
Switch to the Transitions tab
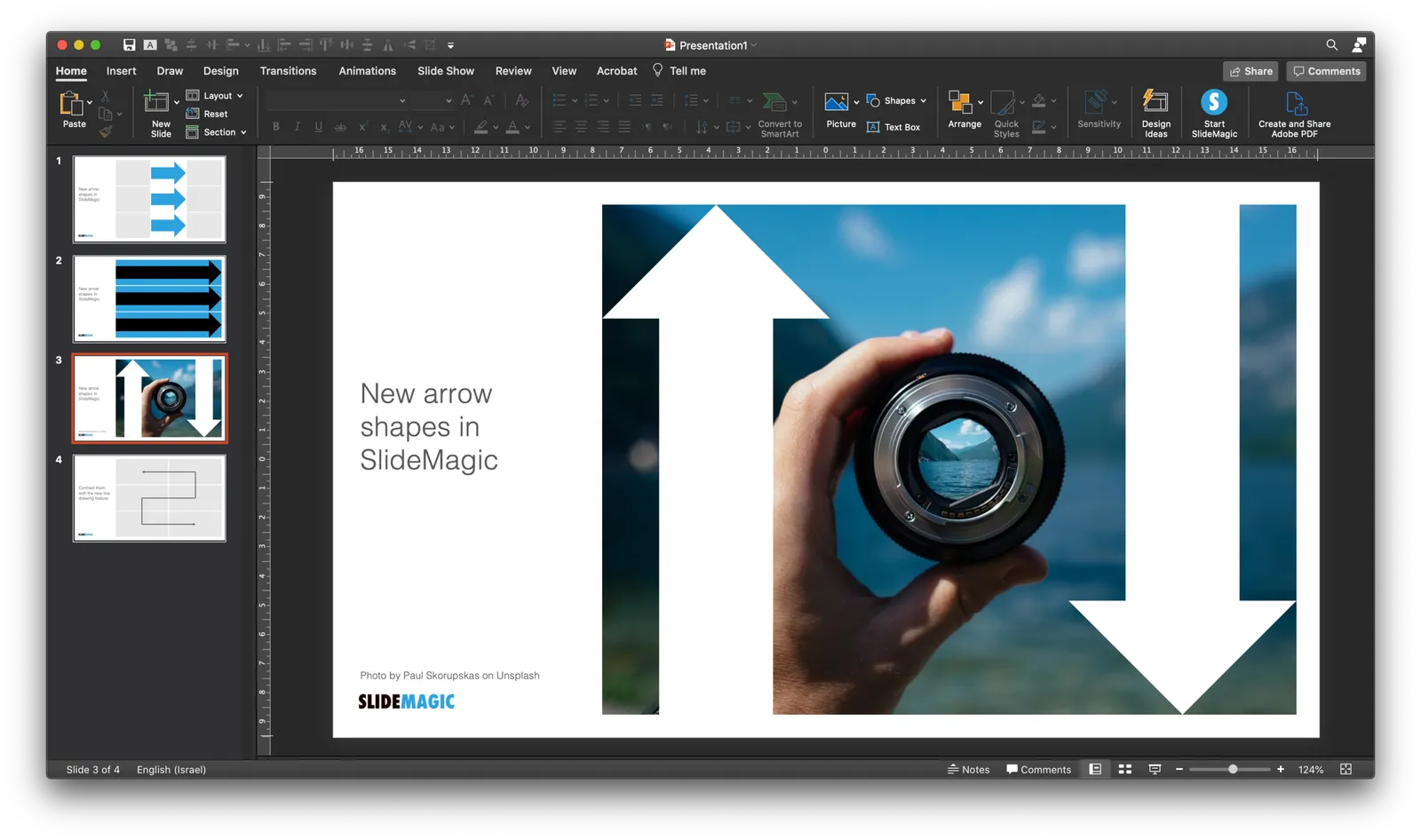288,71
